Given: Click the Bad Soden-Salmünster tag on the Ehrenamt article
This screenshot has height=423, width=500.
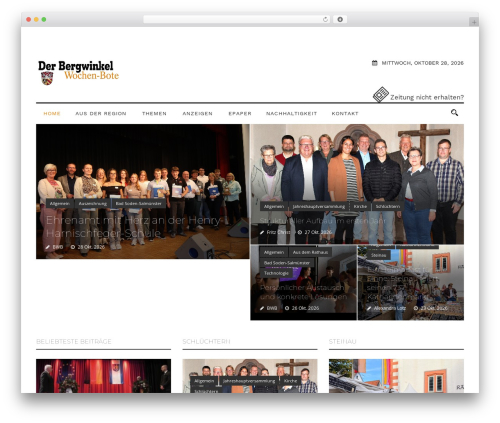Looking at the screenshot, I should pyautogui.click(x=139, y=203).
